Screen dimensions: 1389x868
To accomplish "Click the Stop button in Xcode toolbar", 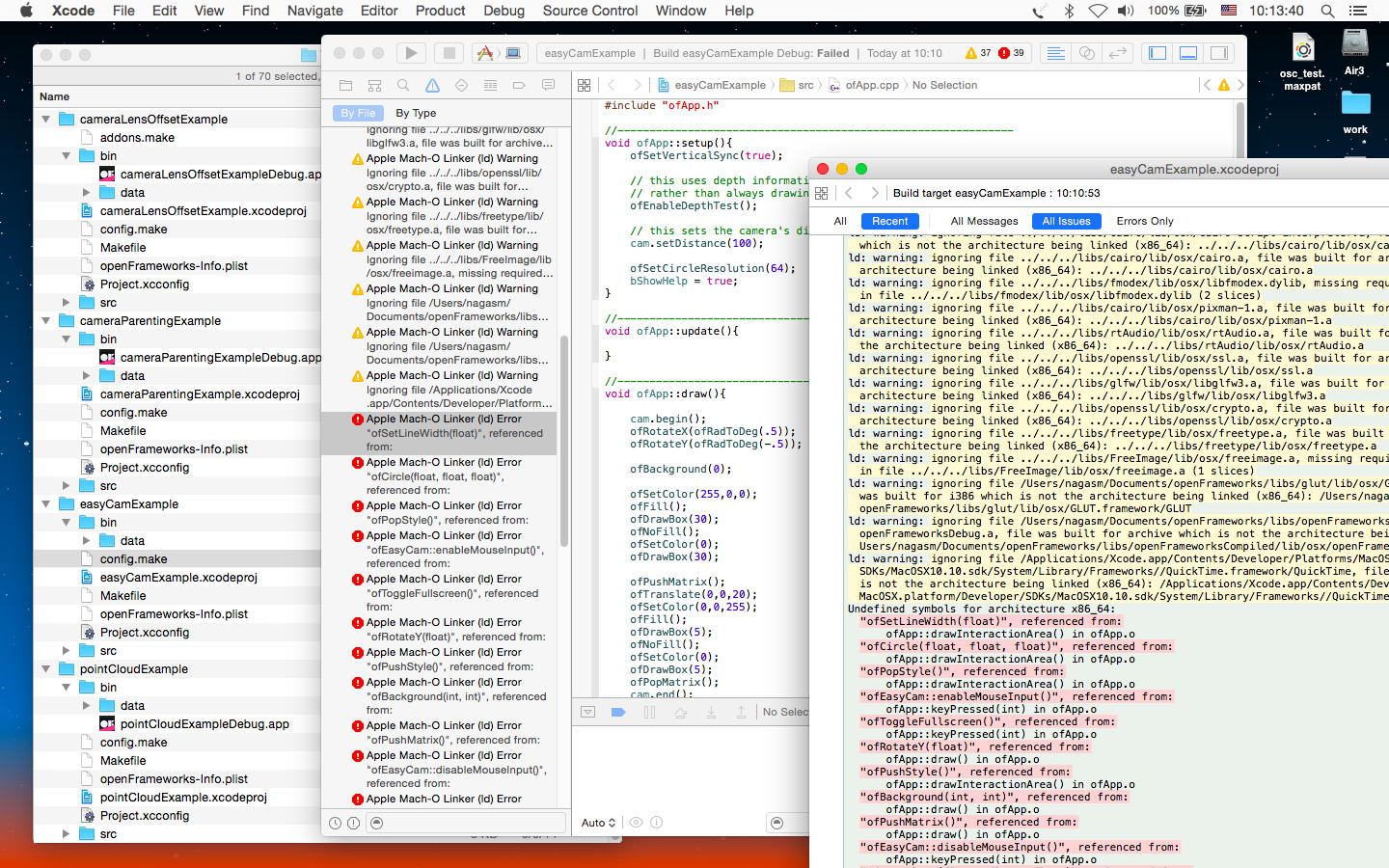I will tap(449, 53).
